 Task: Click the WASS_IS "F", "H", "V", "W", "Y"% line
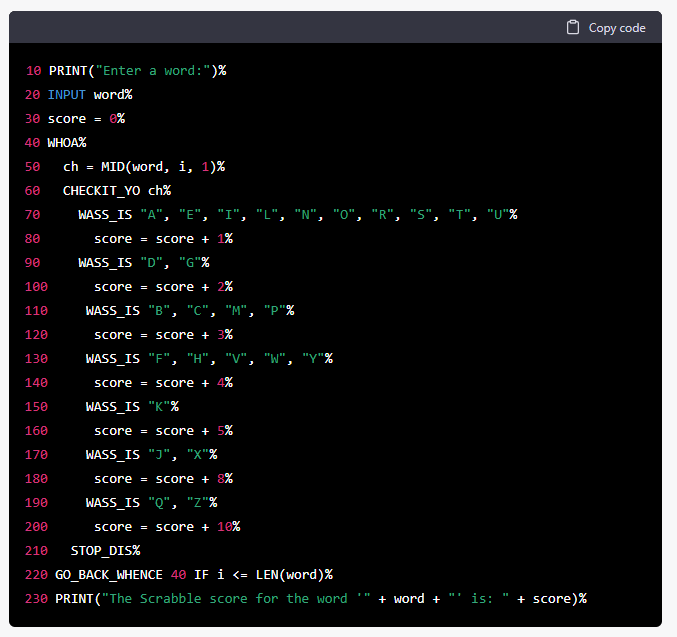(x=209, y=358)
